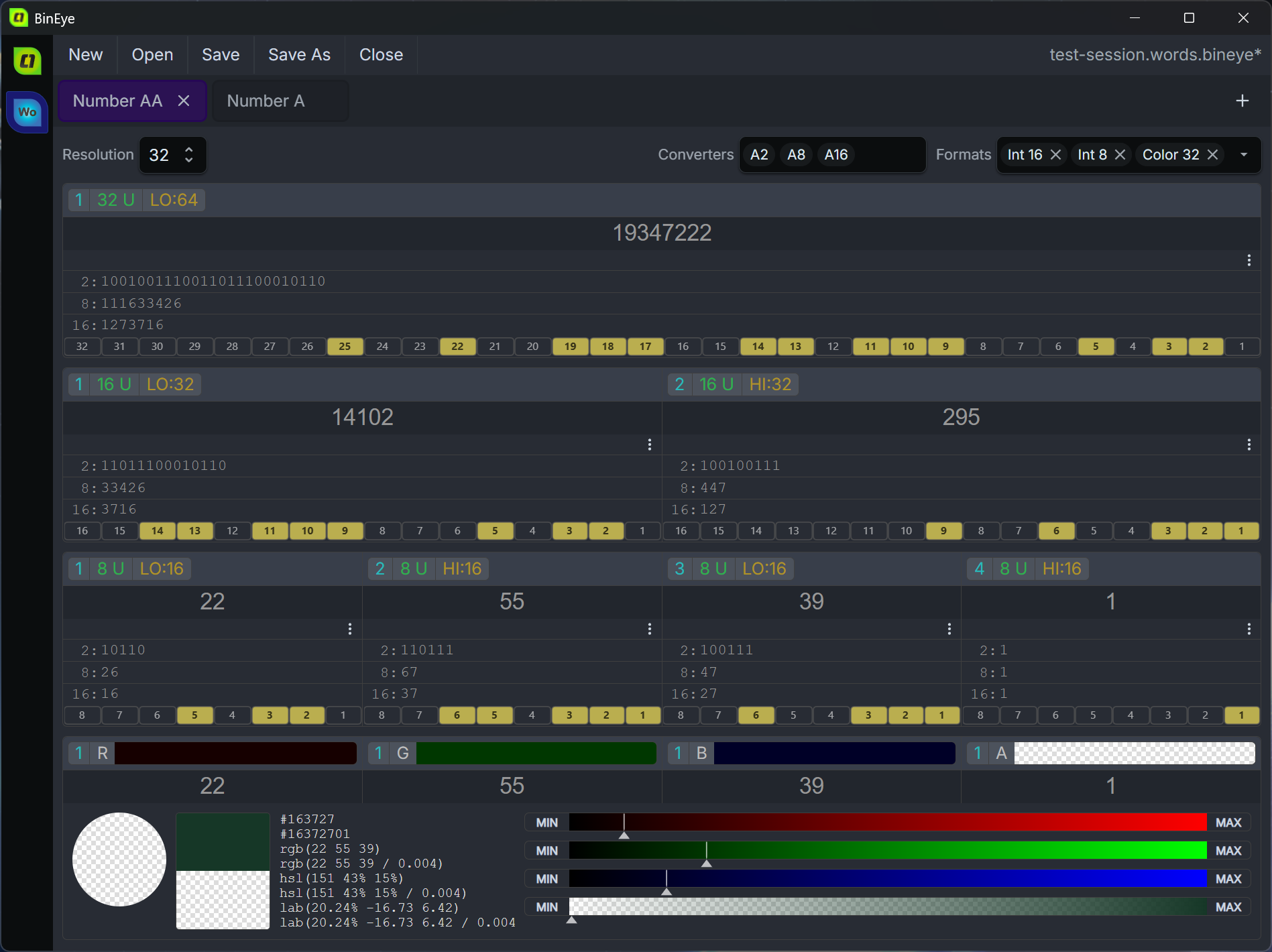This screenshot has height=952, width=1272.
Task: Switch to the Number A tab
Action: (266, 101)
